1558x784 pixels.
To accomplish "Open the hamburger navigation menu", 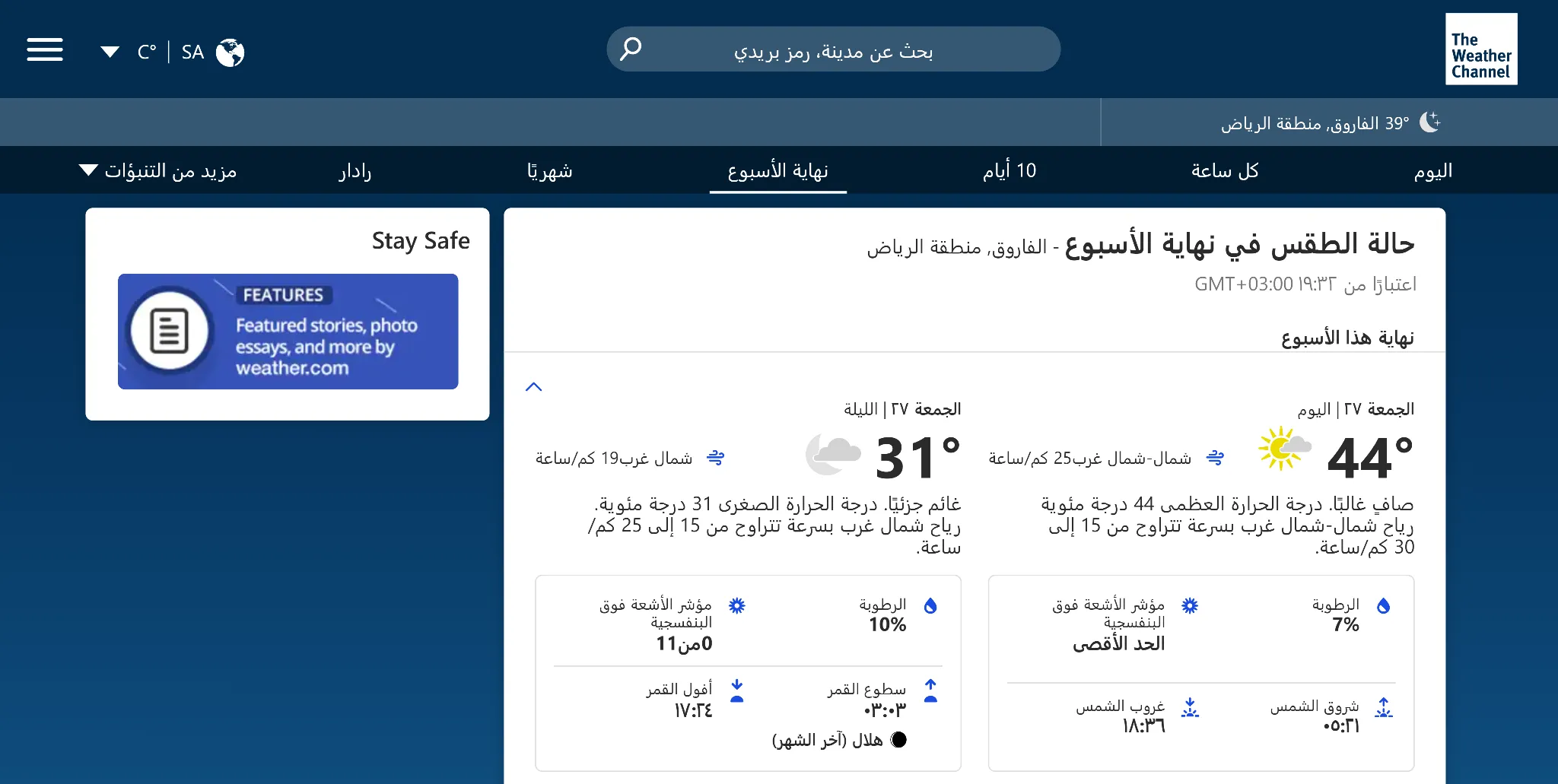I will [x=45, y=49].
